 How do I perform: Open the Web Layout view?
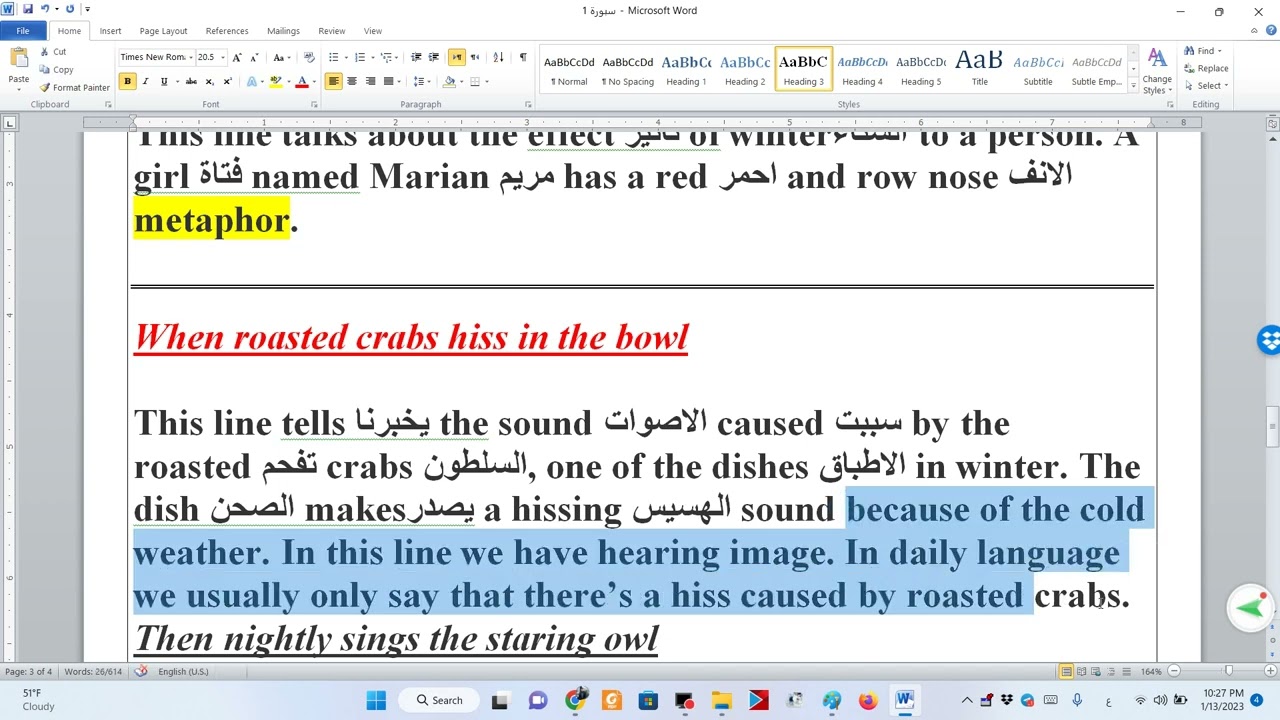[x=1096, y=672]
